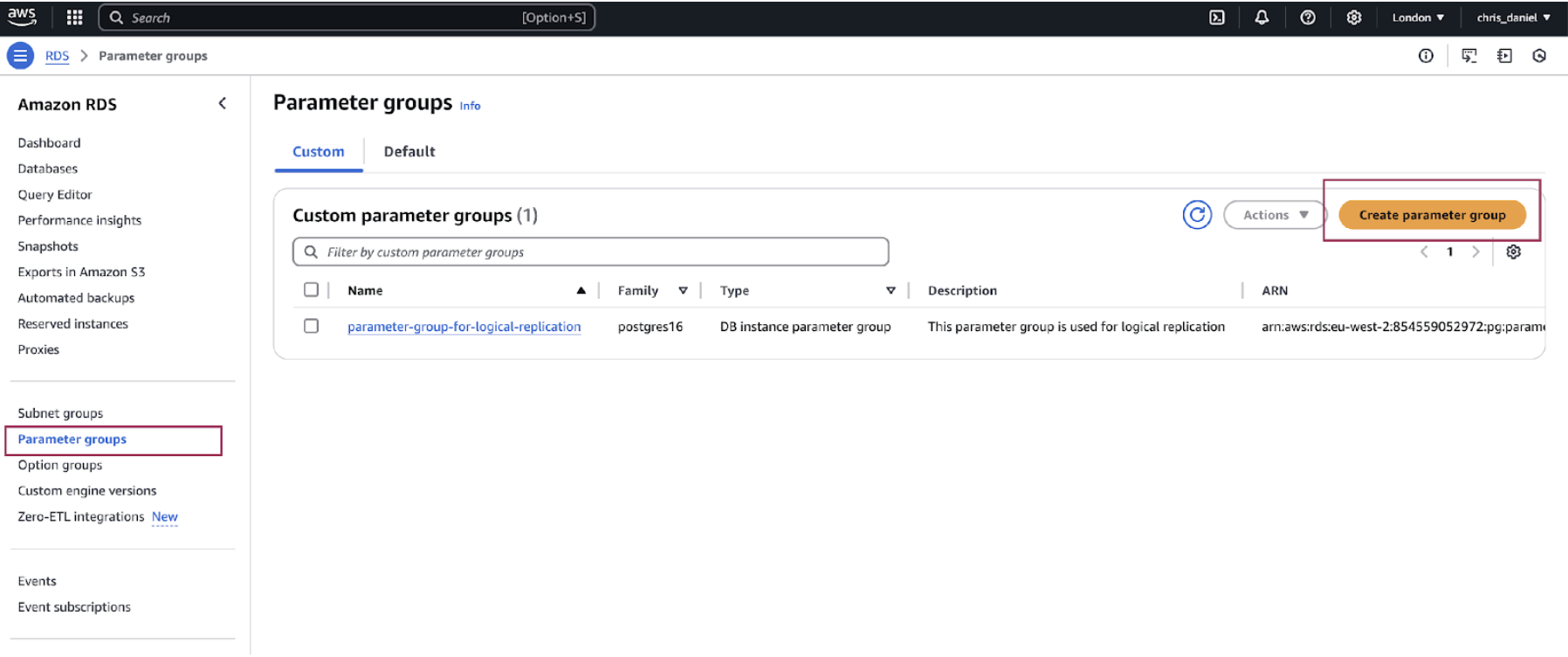Launch CloudShell from the top bar
Viewport: 1568px width, 657px height.
click(x=1217, y=17)
